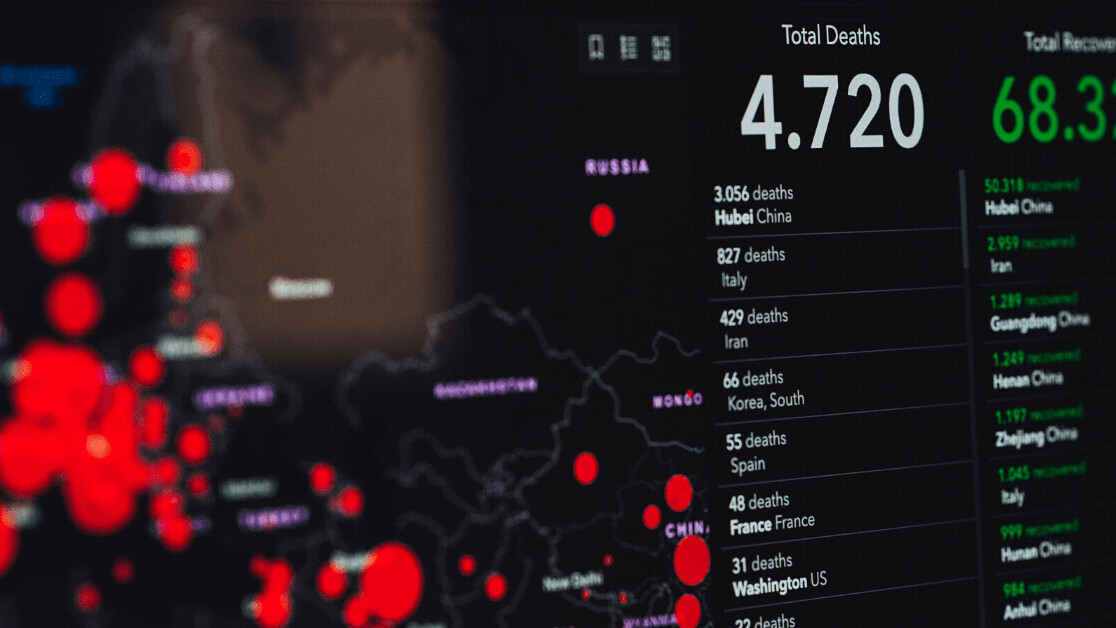This screenshot has width=1116, height=628.
Task: Open the bookmarks icon on the map toolbar
Action: coord(596,47)
